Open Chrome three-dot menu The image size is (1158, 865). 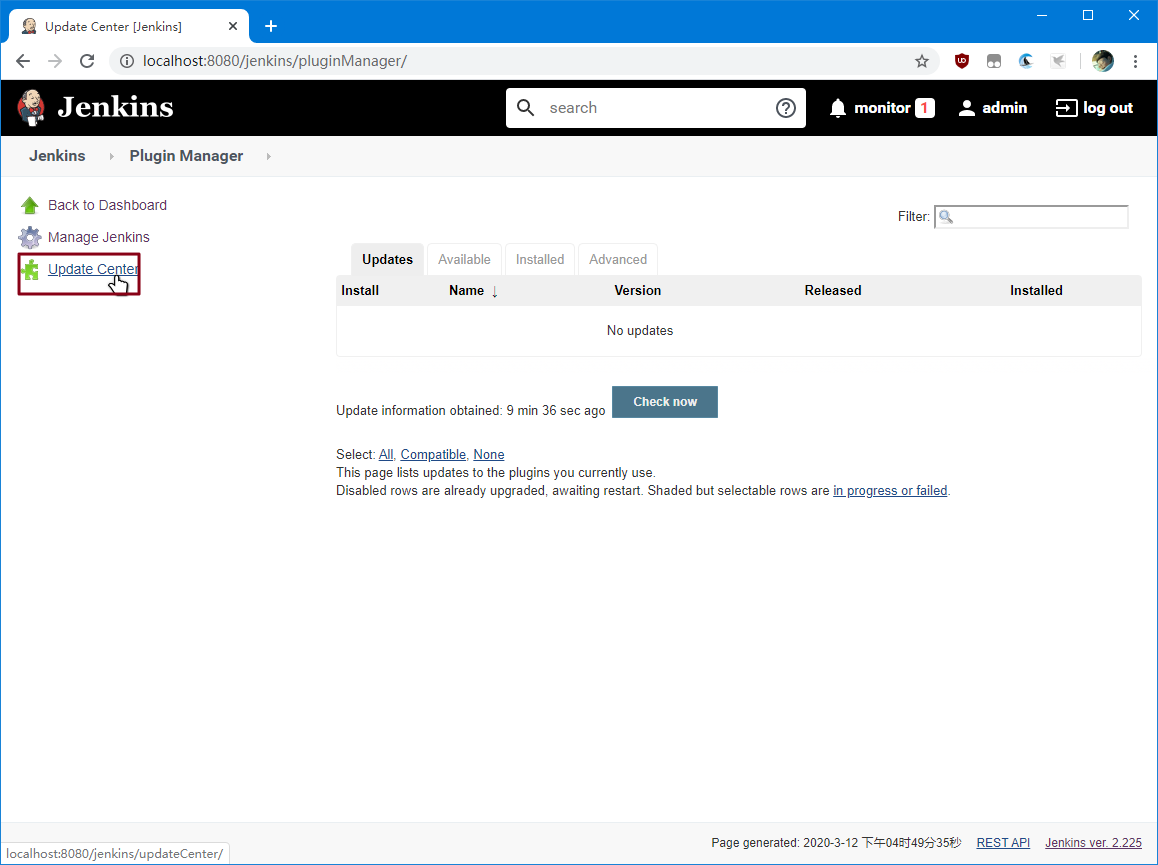[1135, 61]
